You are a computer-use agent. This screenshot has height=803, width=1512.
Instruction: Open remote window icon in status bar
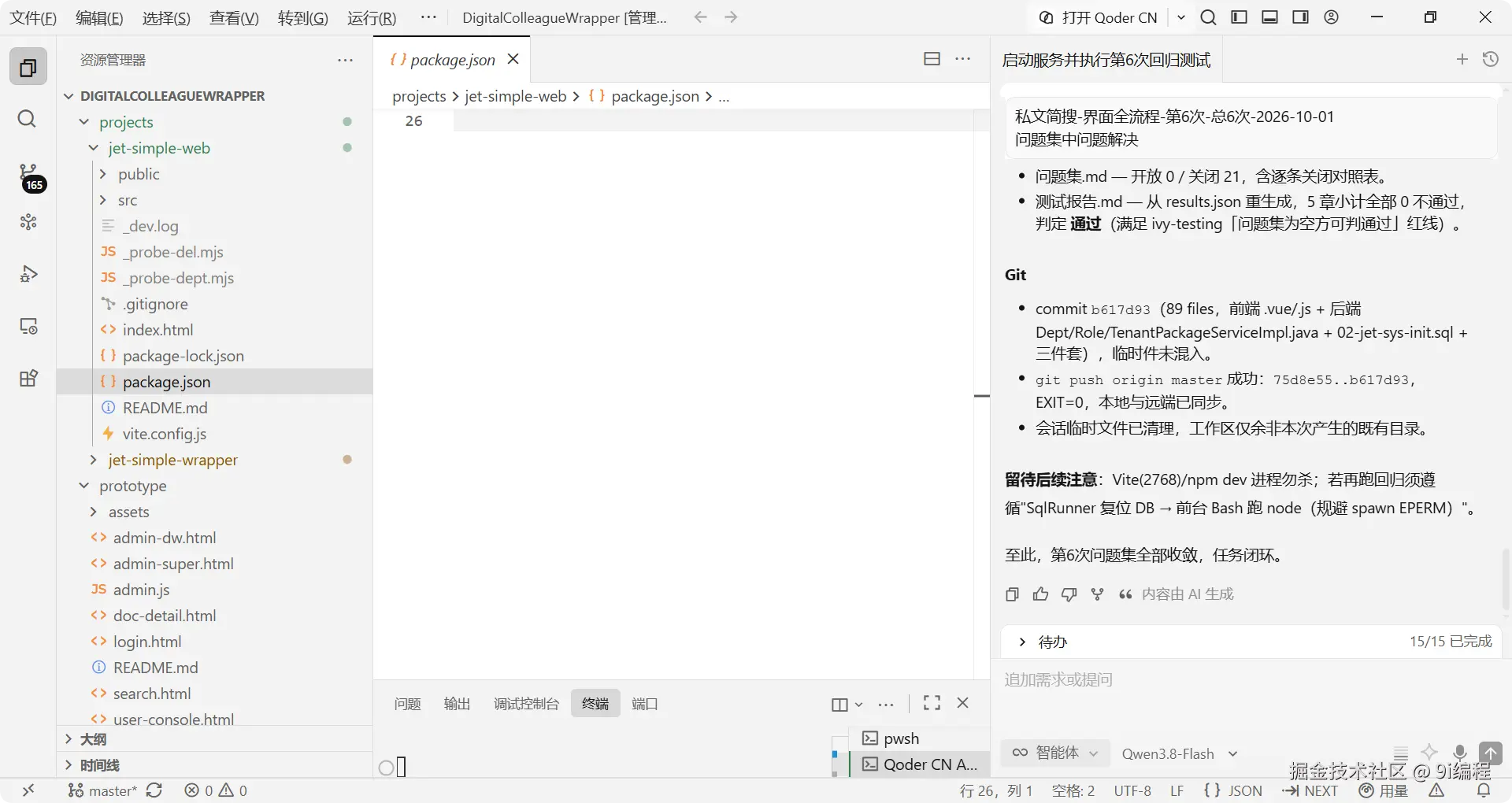click(x=28, y=790)
